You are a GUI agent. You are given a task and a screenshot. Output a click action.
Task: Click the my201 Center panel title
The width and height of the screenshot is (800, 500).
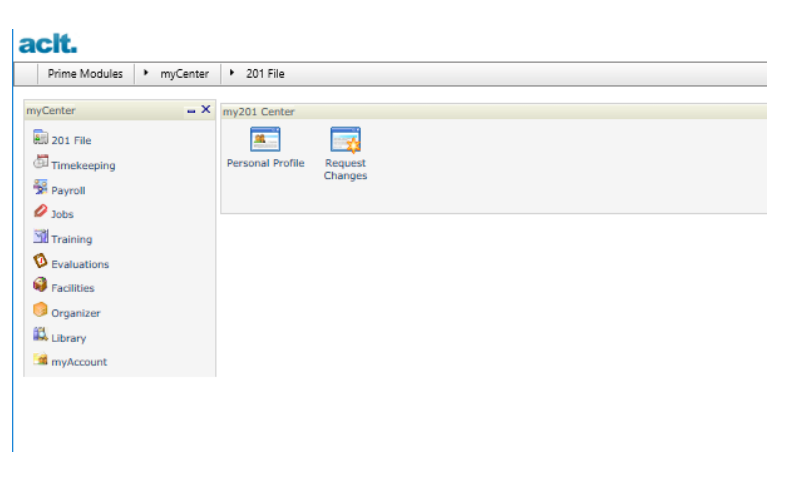tap(259, 112)
